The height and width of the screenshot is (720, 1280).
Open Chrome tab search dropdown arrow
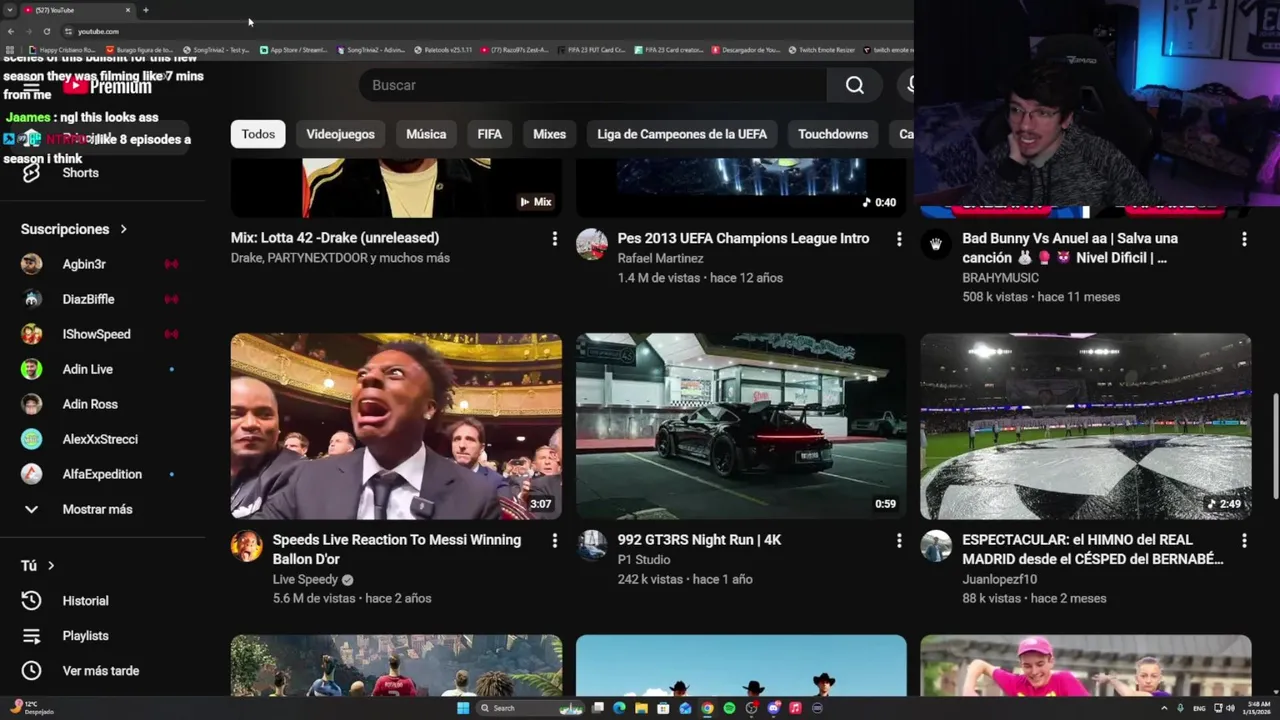click(x=10, y=10)
